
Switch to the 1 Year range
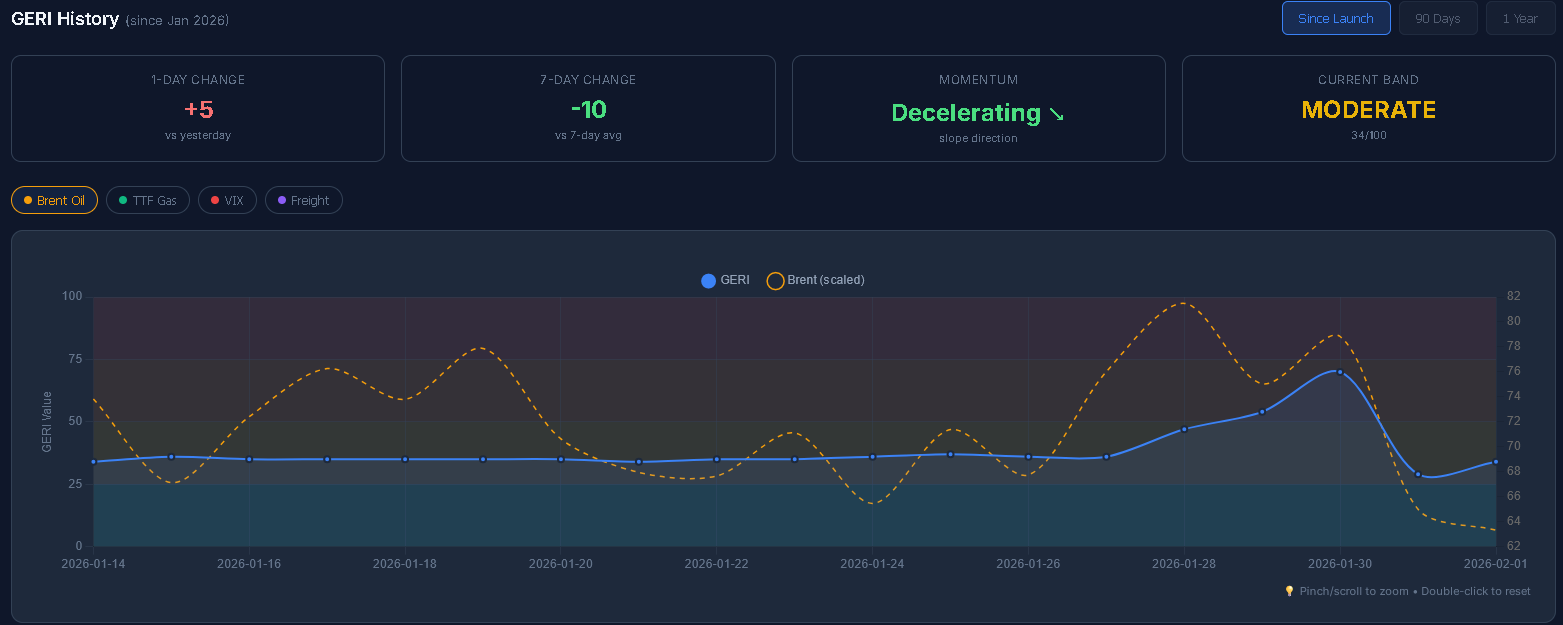click(1519, 18)
